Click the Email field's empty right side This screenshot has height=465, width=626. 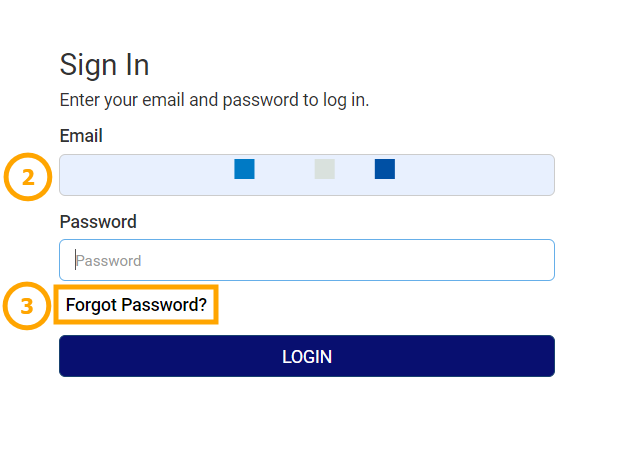pos(480,175)
